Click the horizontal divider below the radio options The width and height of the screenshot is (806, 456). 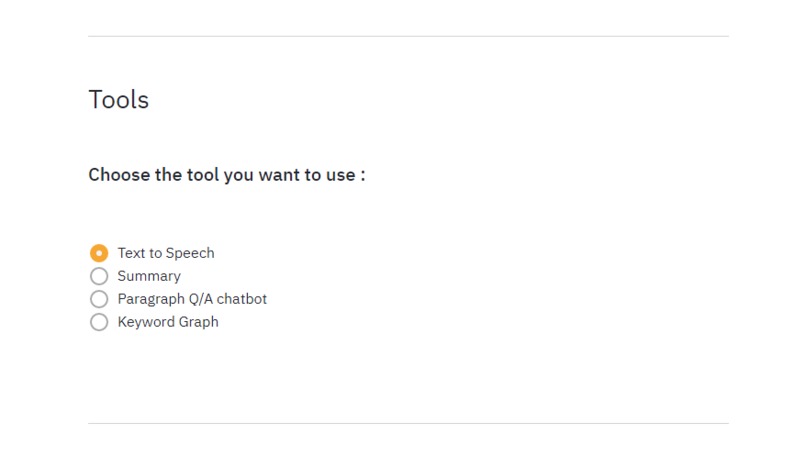pyautogui.click(x=408, y=424)
